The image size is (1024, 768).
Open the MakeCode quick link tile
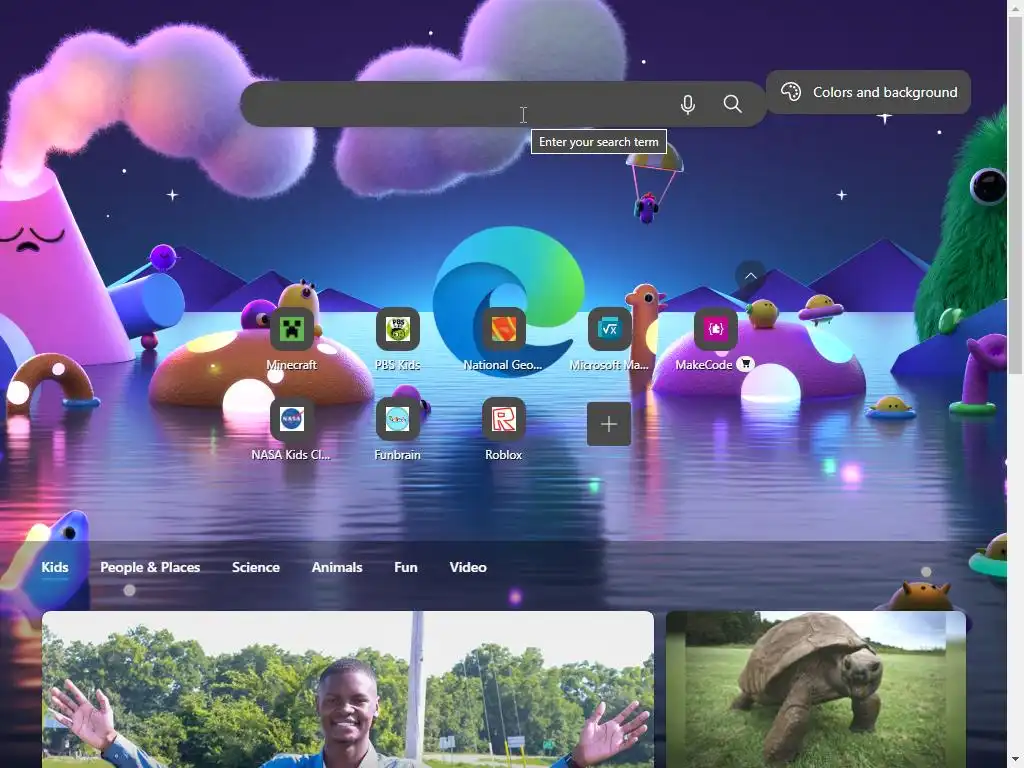point(715,329)
